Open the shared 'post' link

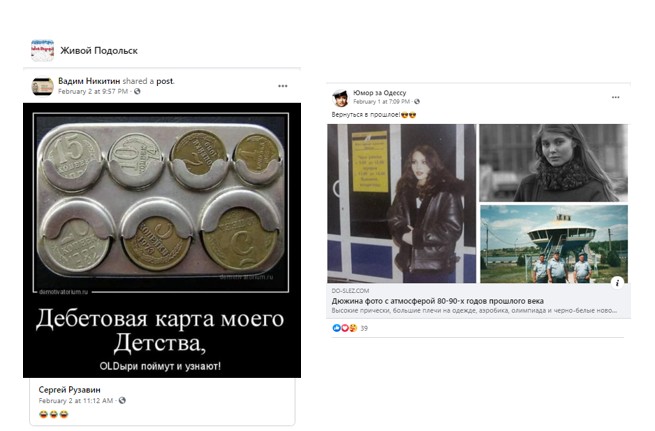[165, 81]
